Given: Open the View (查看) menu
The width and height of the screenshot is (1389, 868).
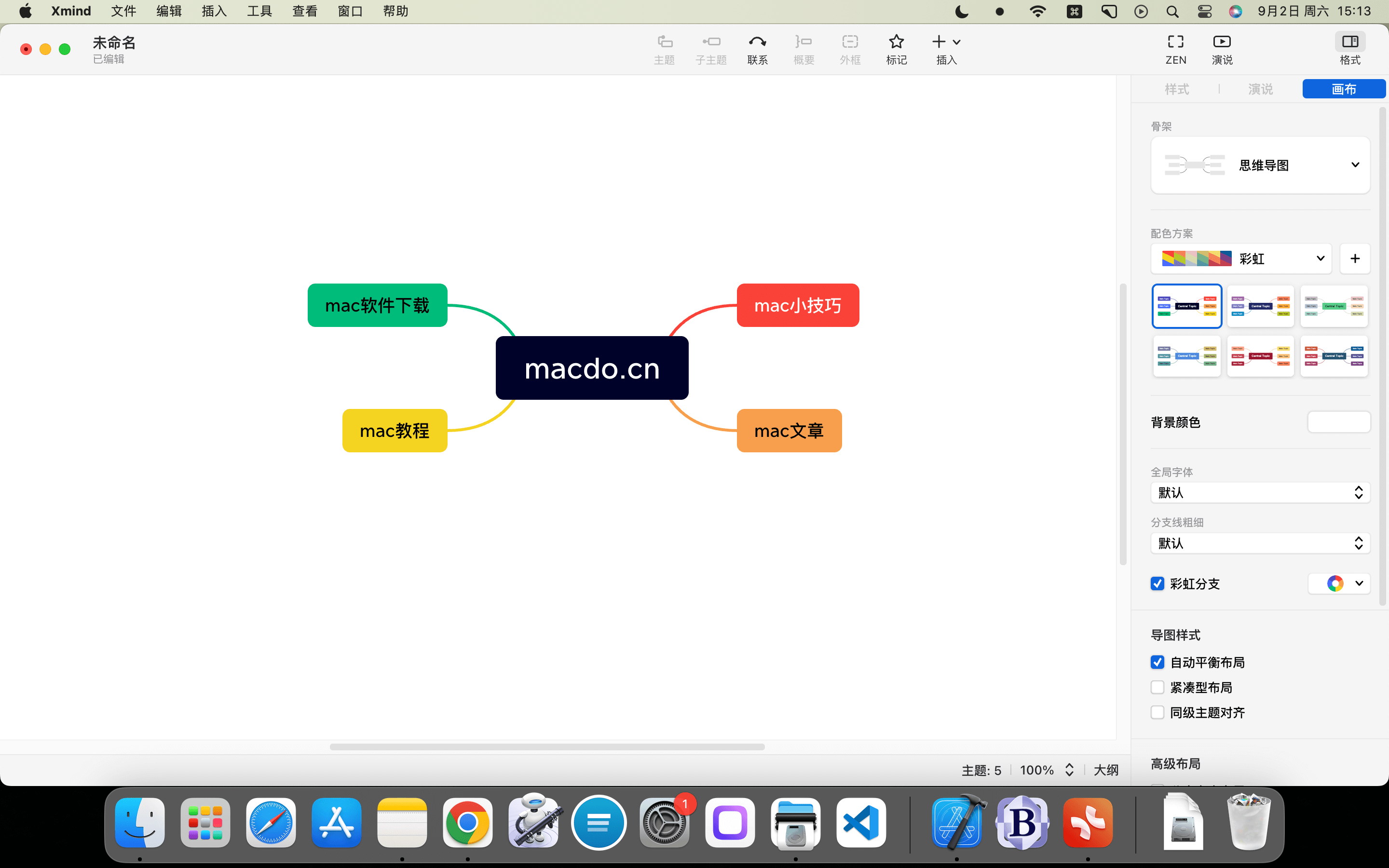Looking at the screenshot, I should (x=305, y=12).
